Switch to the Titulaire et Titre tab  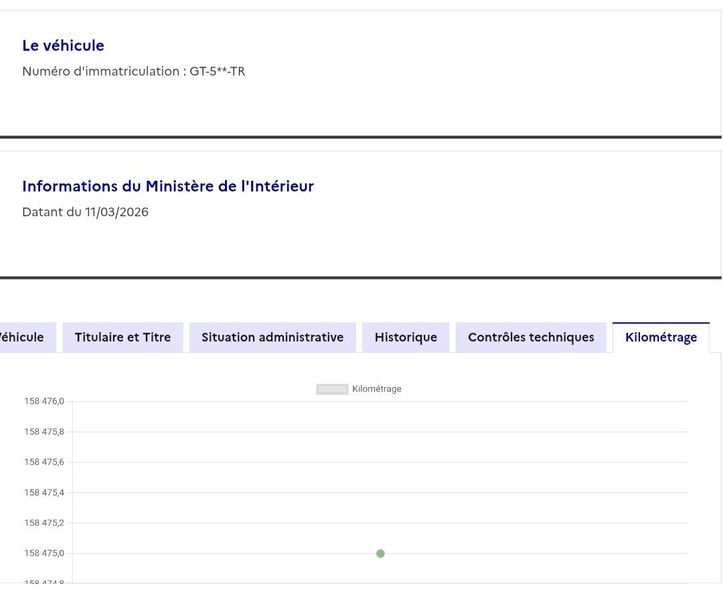click(x=123, y=337)
